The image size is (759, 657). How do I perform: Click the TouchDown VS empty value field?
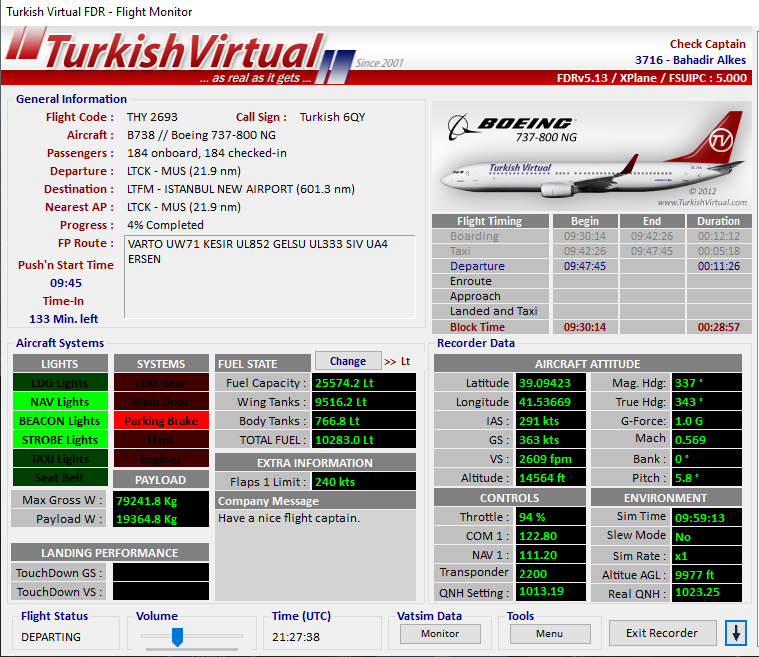161,591
